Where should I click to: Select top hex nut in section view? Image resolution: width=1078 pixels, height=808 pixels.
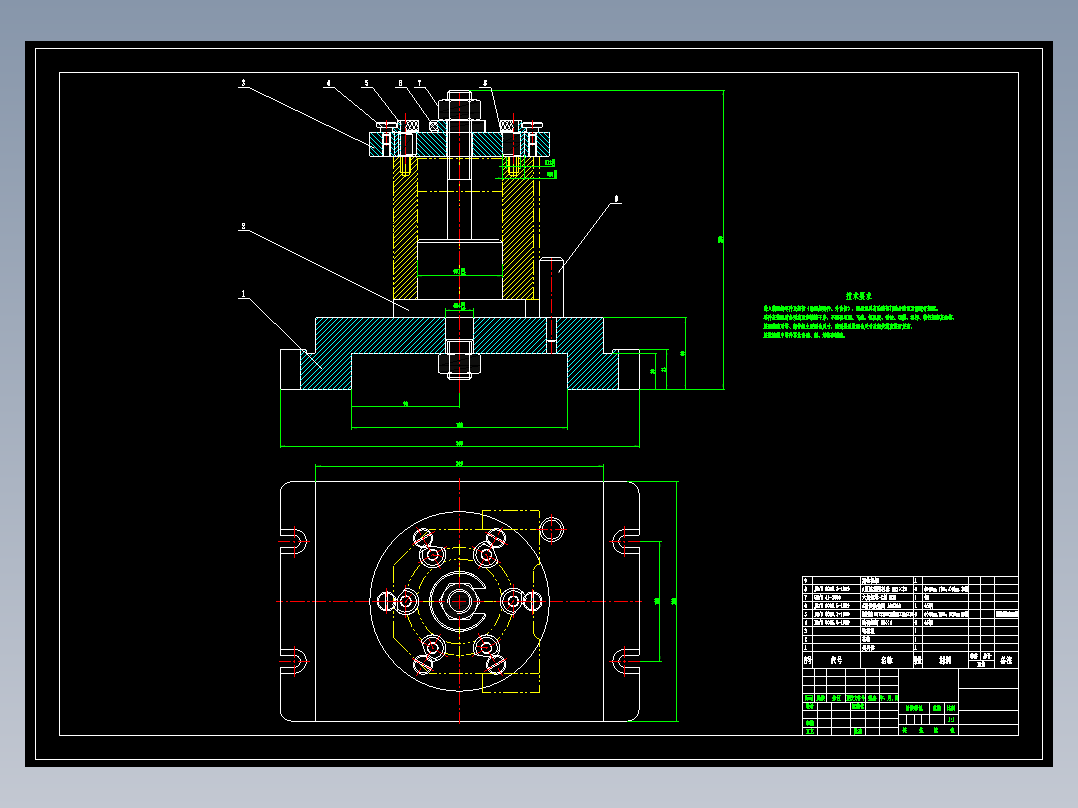coord(459,109)
